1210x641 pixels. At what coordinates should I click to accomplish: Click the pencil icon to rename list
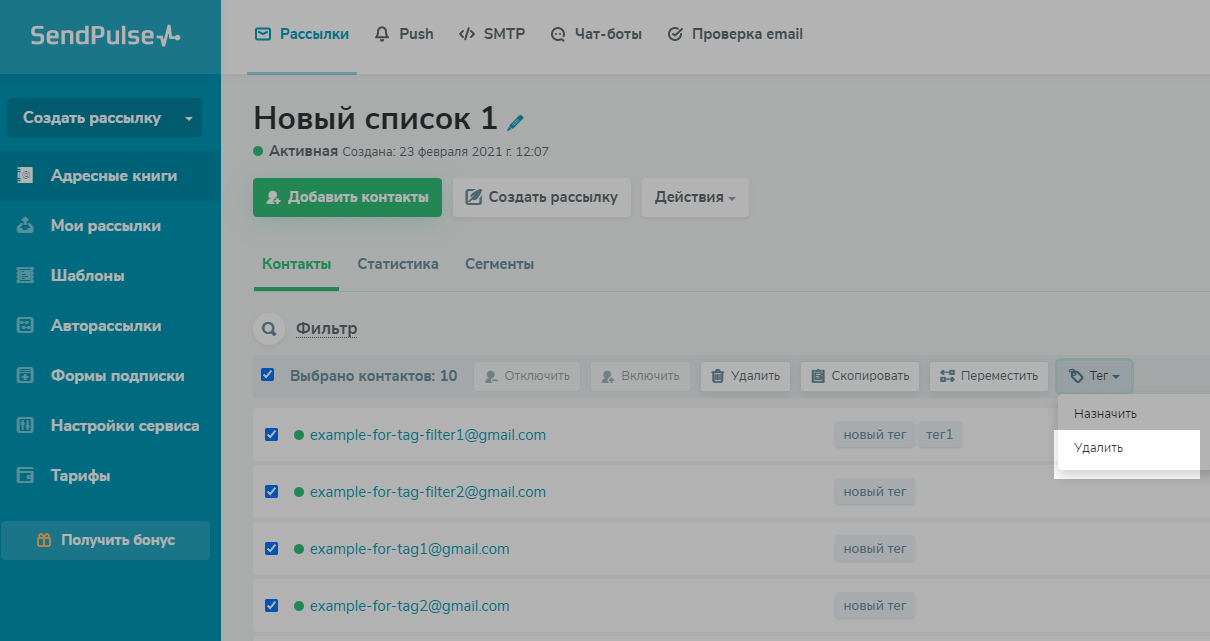tap(515, 122)
